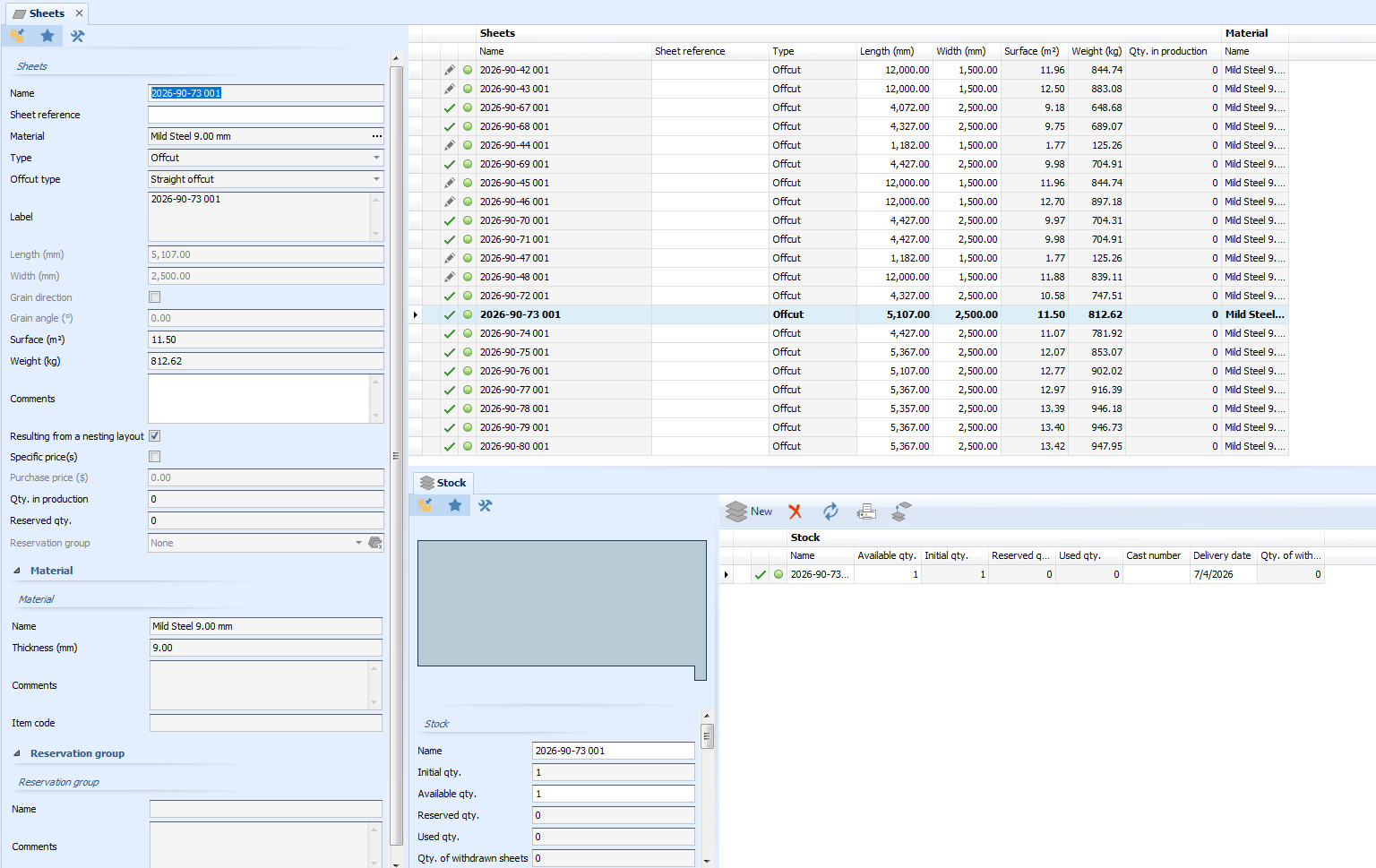Viewport: 1376px width, 868px height.
Task: Toggle Resulting from a nesting layout checkbox
Action: point(155,436)
